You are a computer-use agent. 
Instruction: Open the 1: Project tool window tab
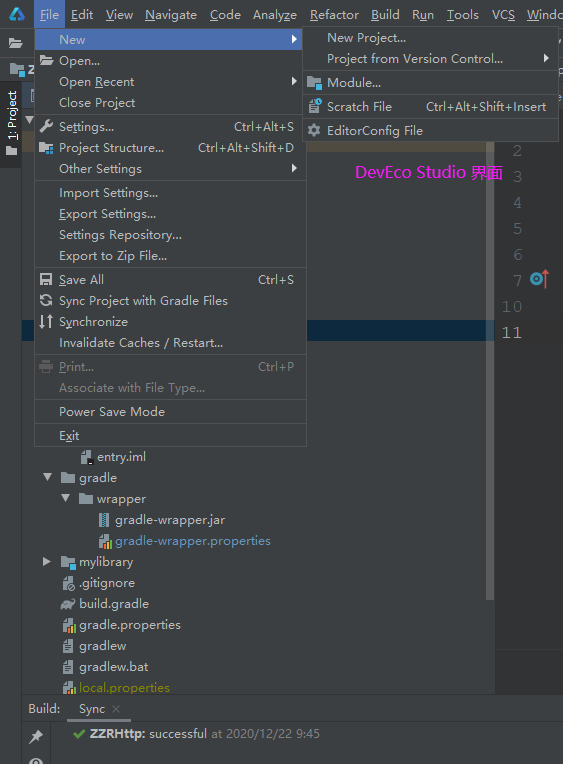click(12, 123)
